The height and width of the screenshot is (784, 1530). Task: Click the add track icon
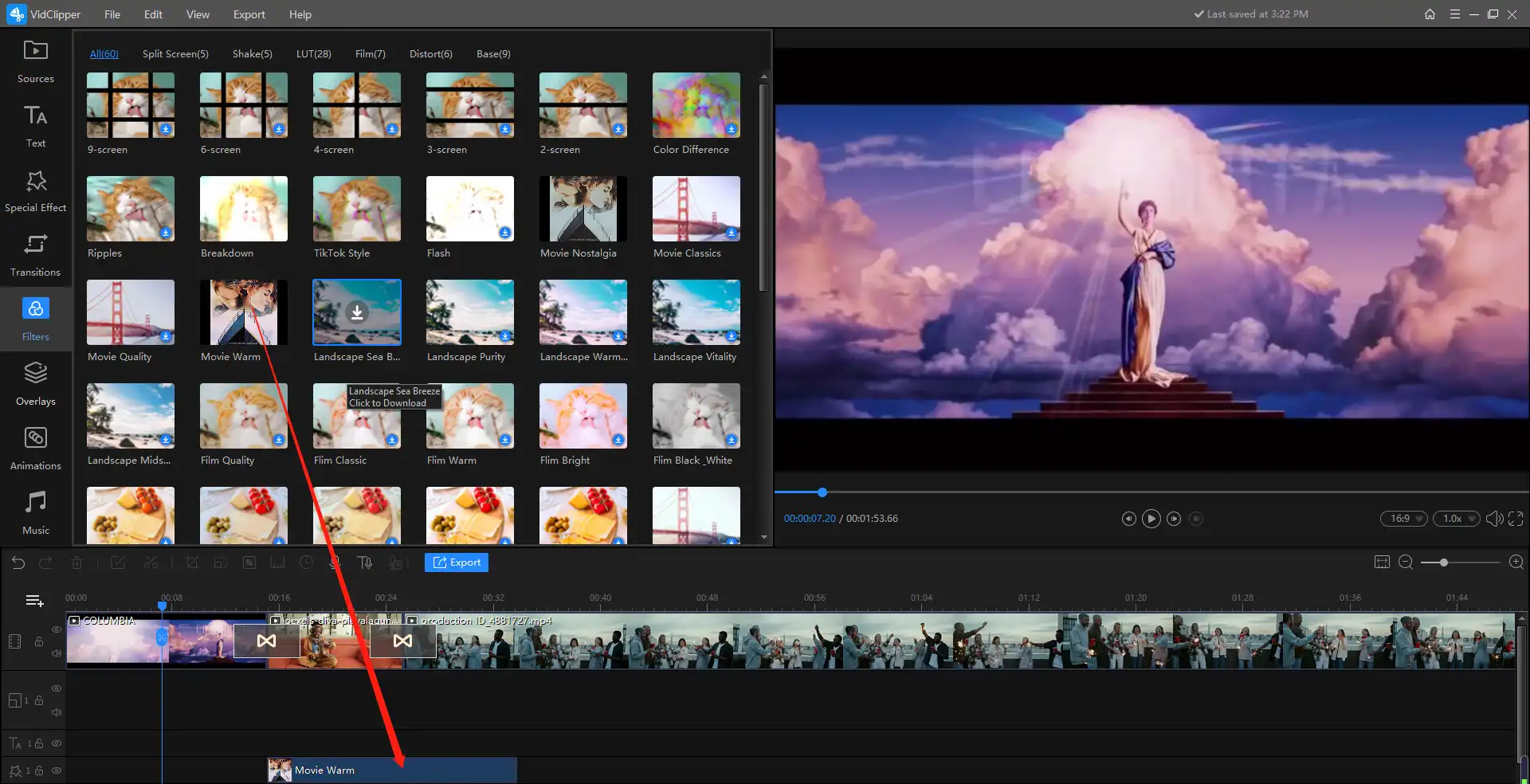(x=34, y=601)
